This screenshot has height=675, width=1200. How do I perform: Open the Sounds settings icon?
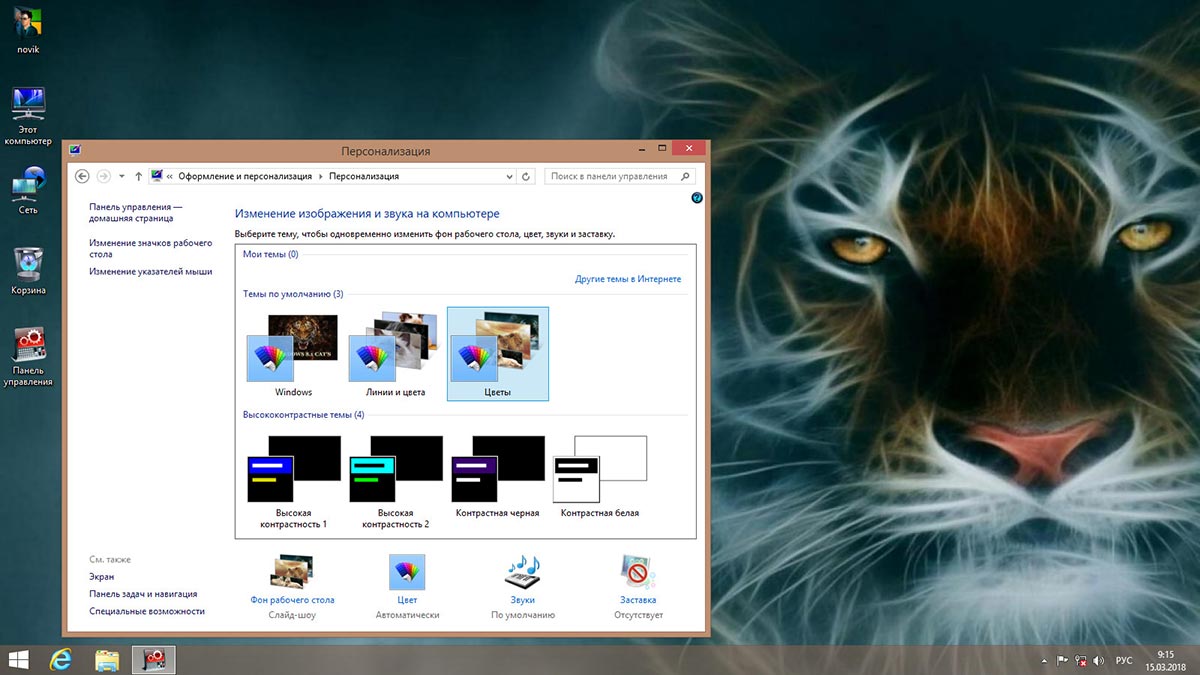pyautogui.click(x=522, y=572)
